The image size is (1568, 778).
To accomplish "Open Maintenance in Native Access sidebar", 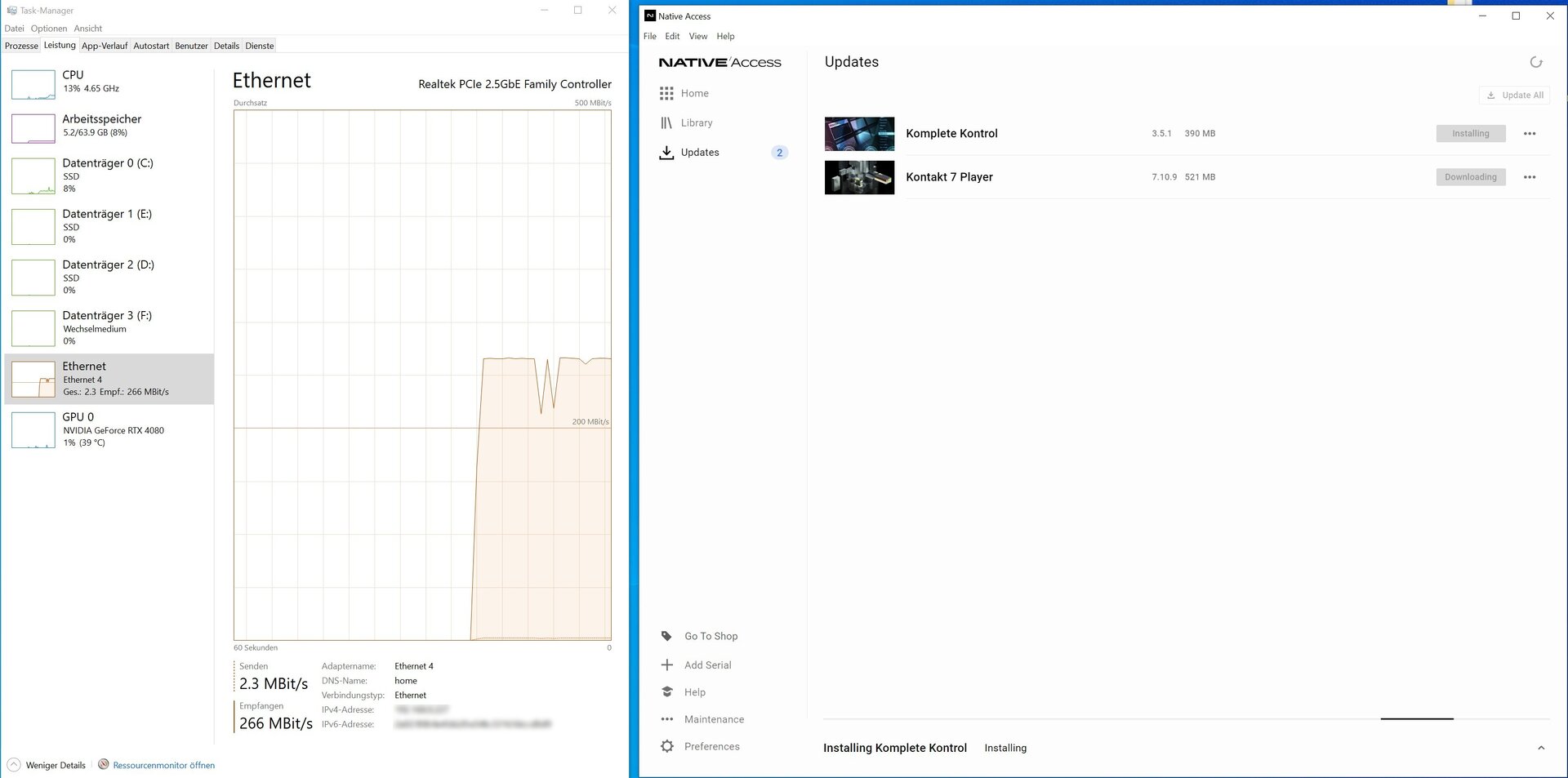I will click(714, 719).
